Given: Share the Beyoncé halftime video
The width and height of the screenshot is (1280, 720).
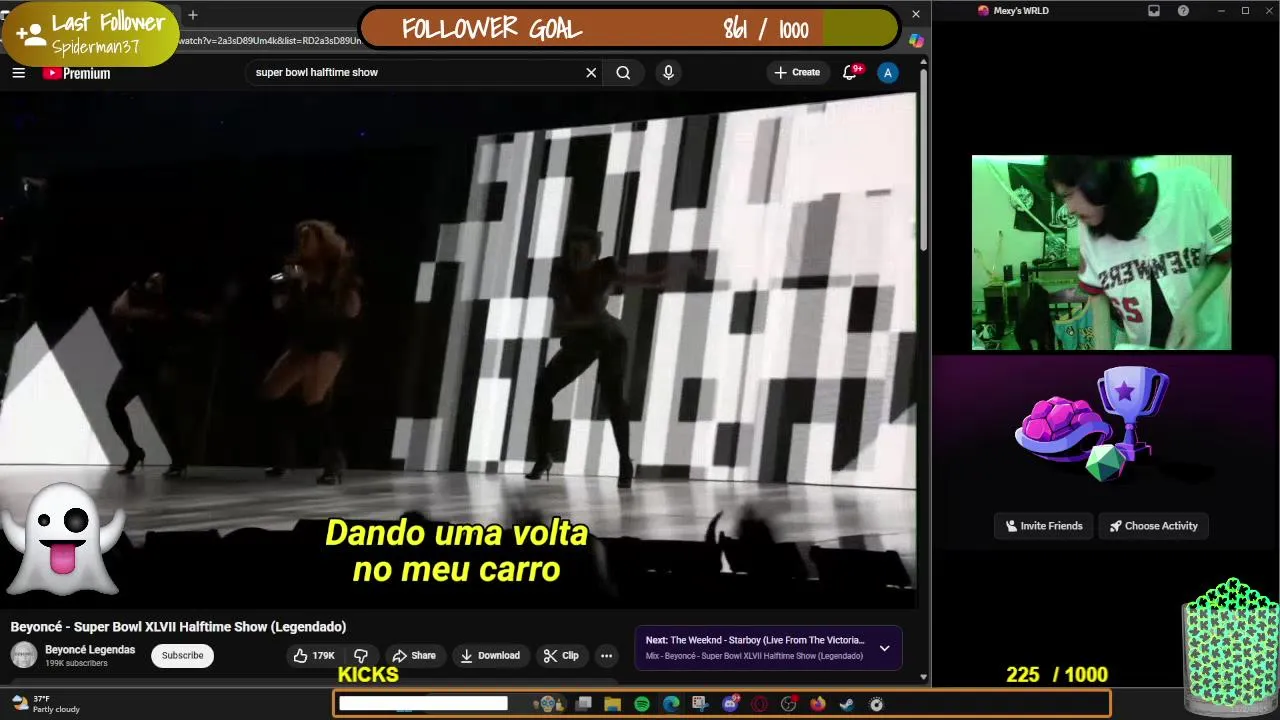Looking at the screenshot, I should coord(414,656).
